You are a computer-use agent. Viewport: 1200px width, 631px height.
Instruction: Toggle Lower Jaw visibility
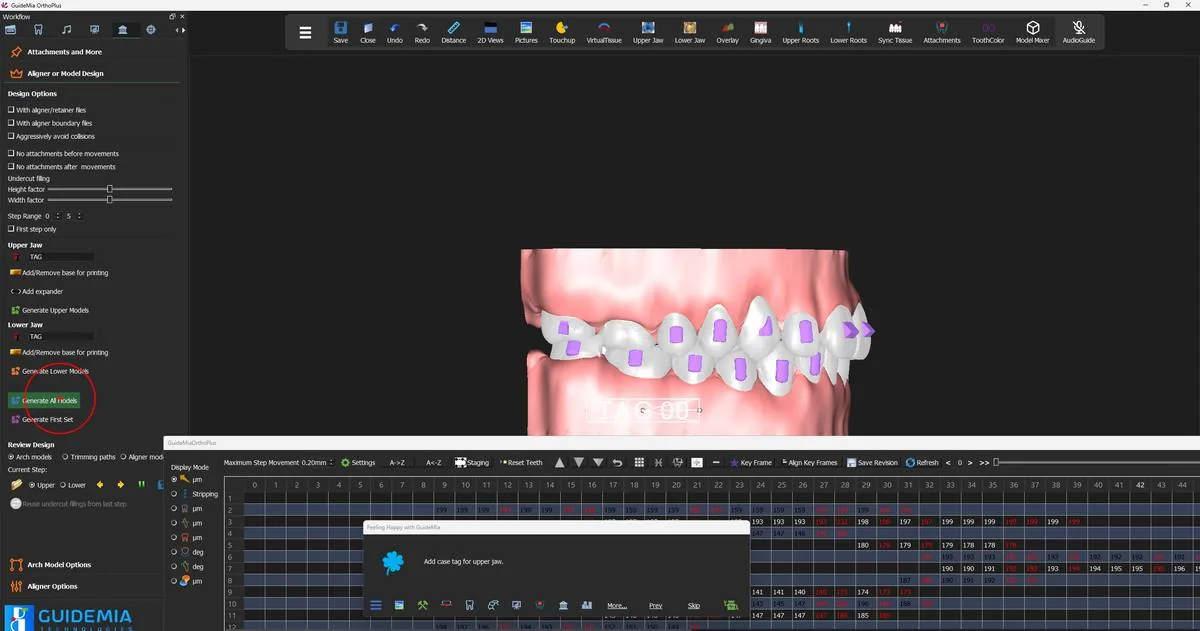click(690, 32)
